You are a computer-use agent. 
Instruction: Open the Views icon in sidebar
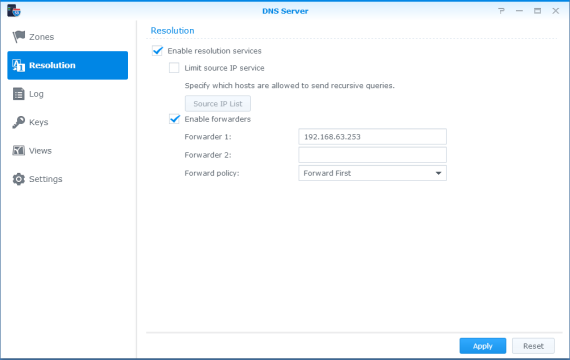pos(18,151)
